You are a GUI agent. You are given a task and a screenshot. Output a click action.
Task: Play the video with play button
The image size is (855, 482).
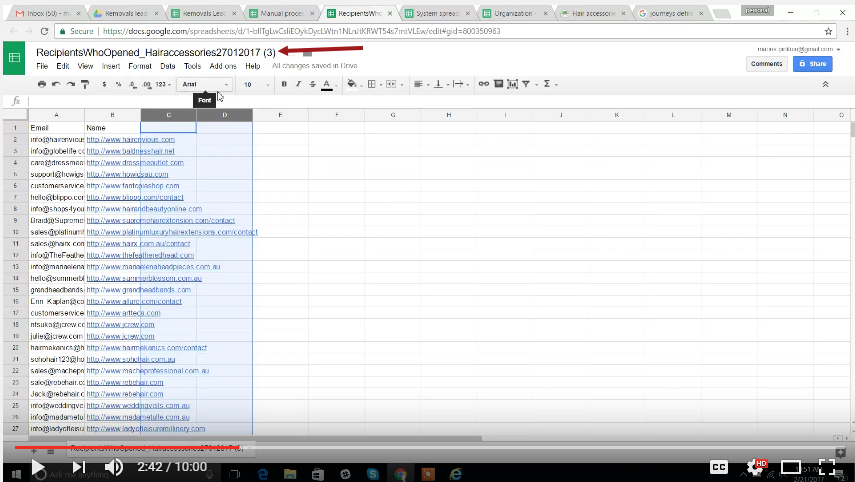click(37, 467)
